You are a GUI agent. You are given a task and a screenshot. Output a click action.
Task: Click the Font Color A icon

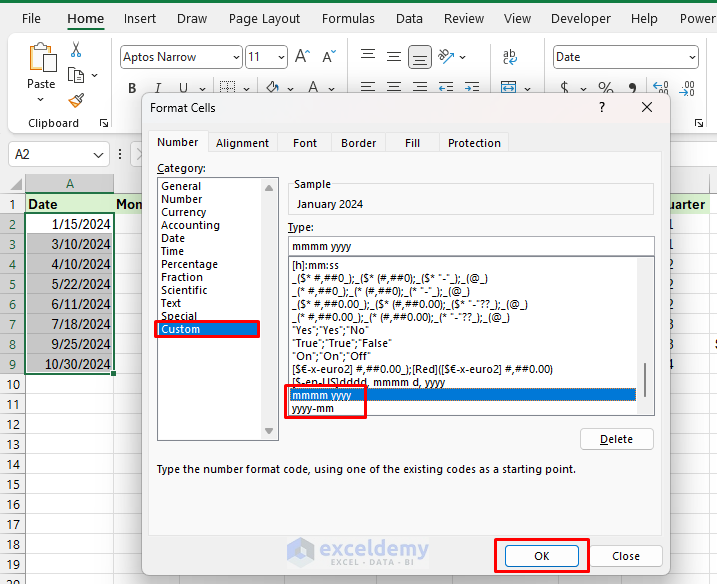point(313,87)
